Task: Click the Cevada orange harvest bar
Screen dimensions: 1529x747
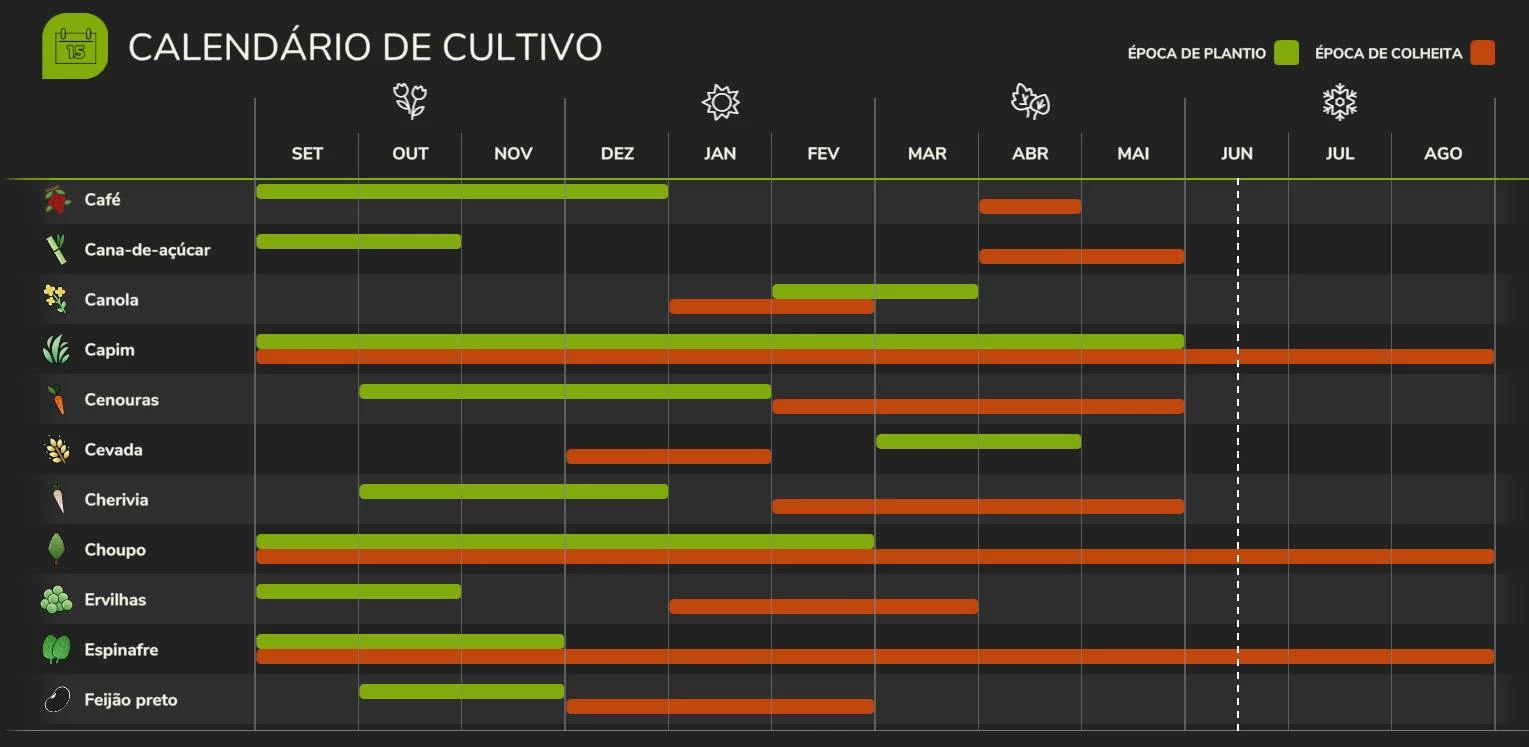Action: click(669, 457)
